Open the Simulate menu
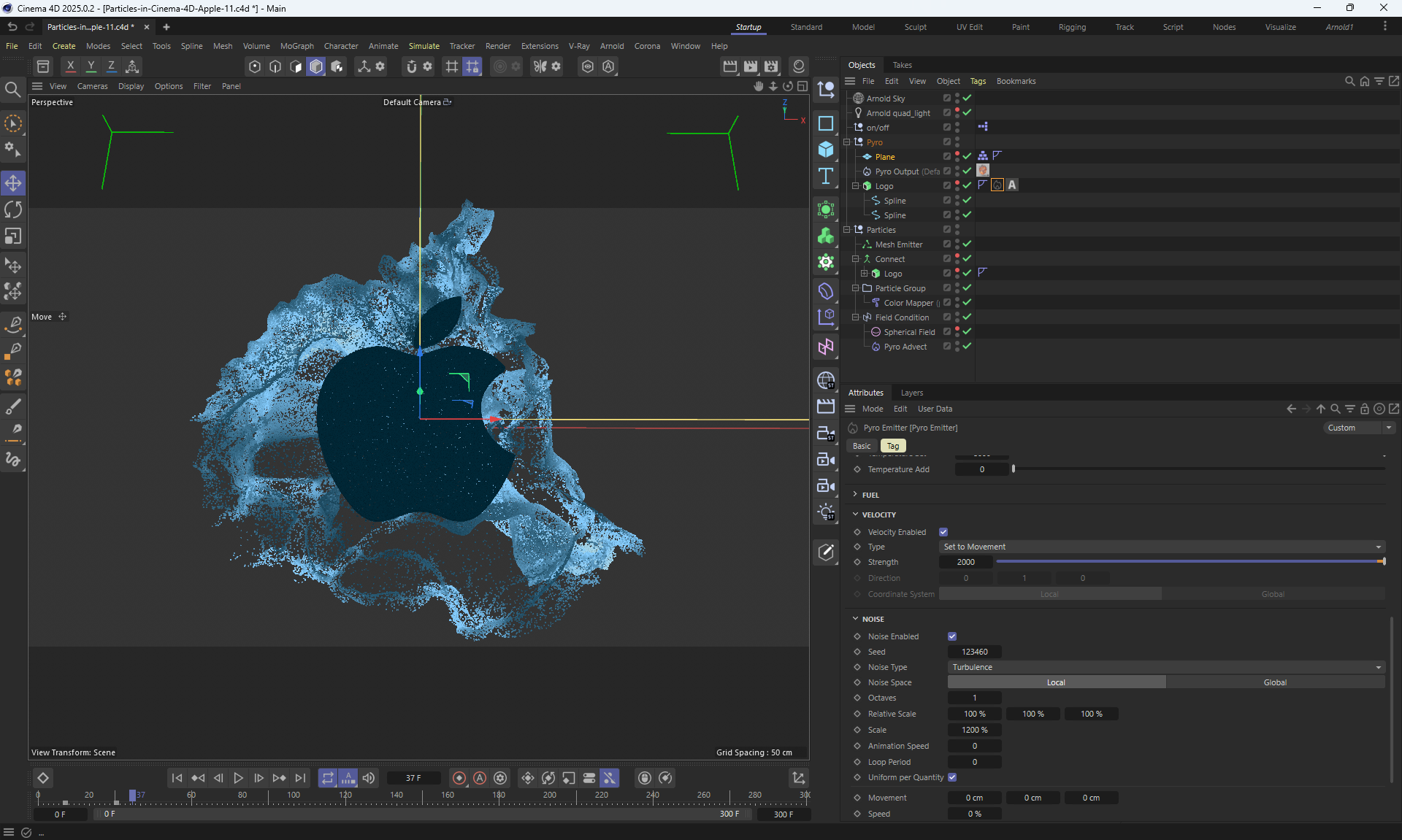This screenshot has height=840, width=1402. [424, 46]
